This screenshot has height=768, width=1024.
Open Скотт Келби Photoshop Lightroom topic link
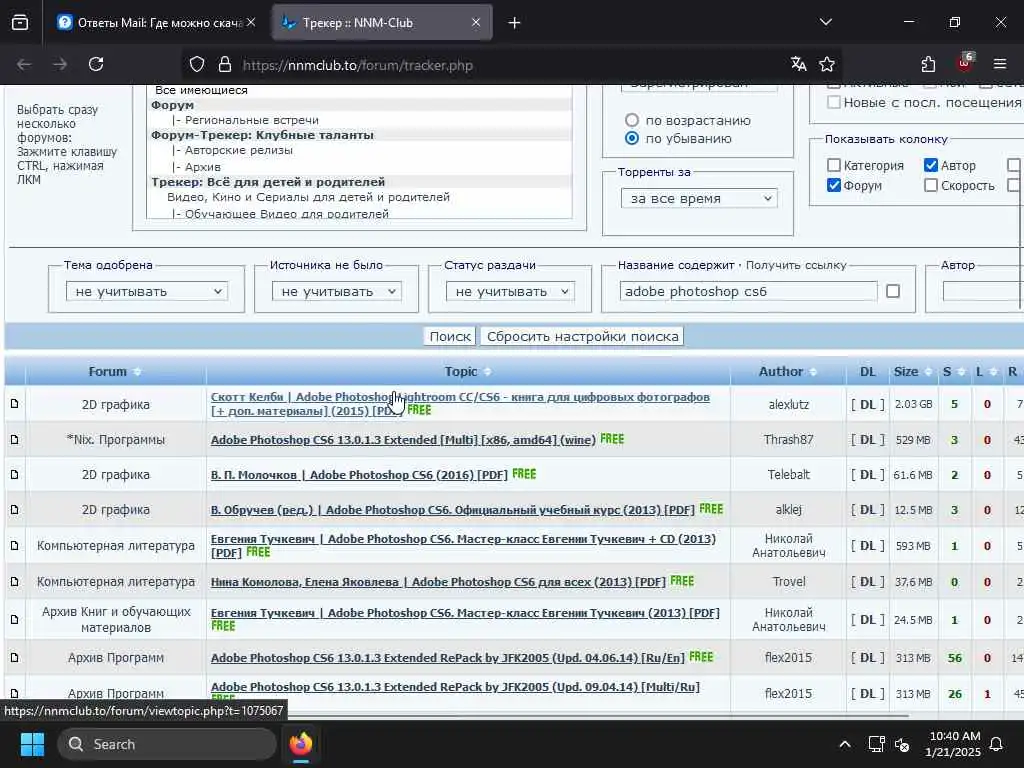tap(460, 403)
